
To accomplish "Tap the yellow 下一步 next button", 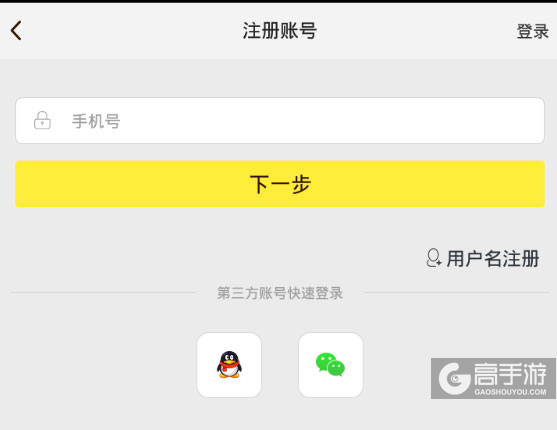I will click(280, 184).
